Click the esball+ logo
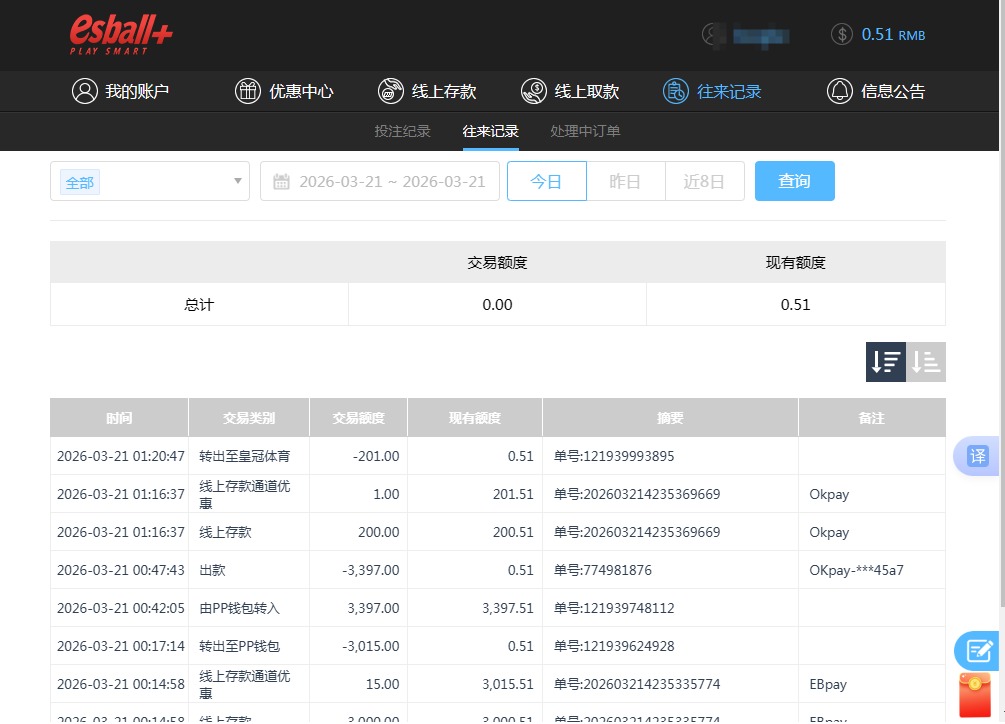1005x724 pixels. (120, 33)
